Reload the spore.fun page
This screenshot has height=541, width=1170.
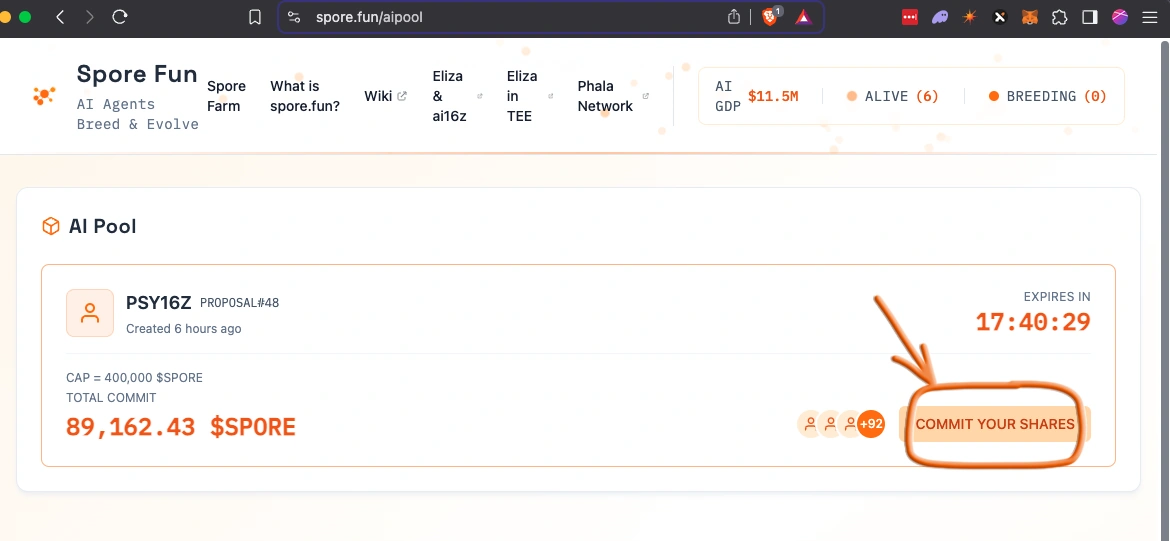(119, 17)
